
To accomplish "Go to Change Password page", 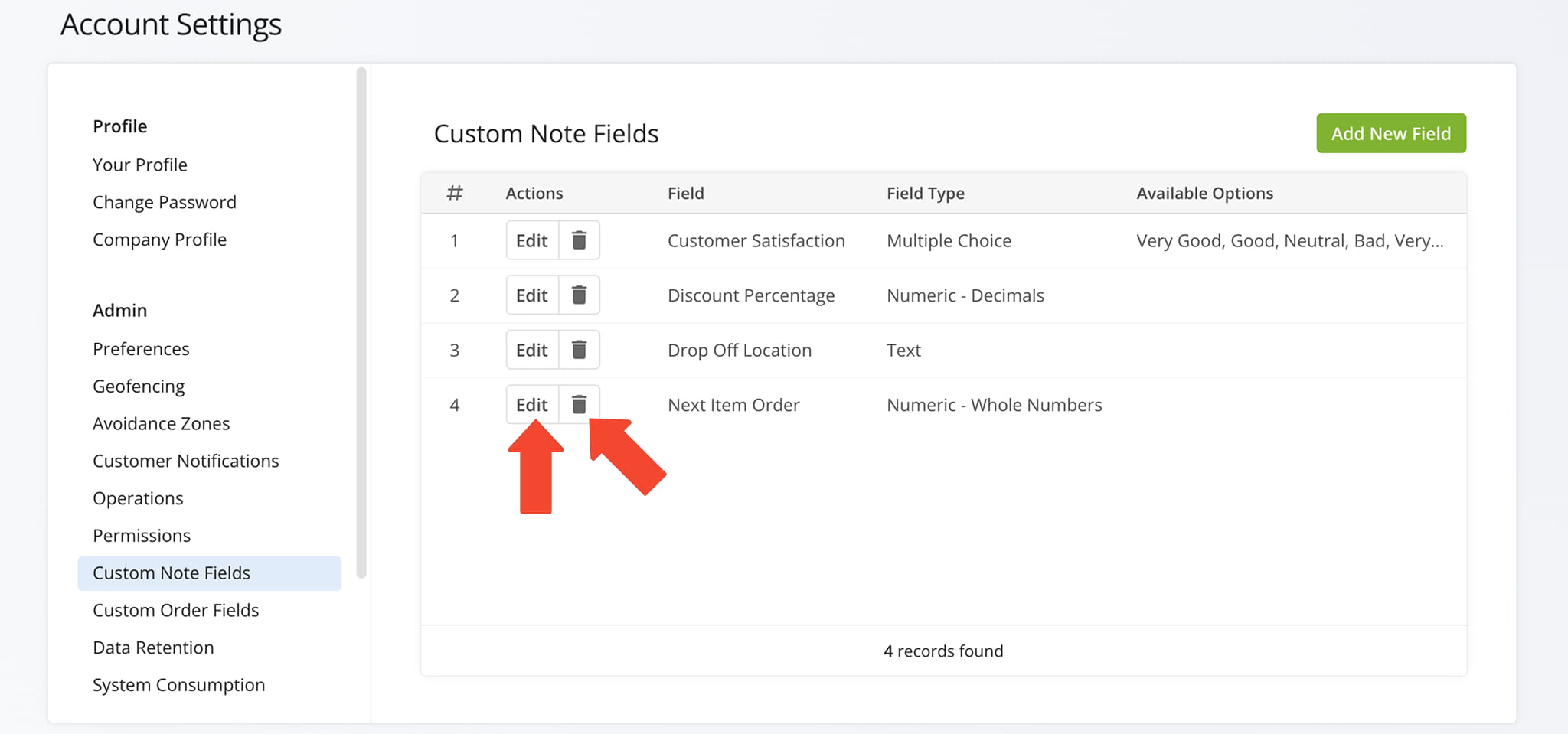I will (x=165, y=203).
